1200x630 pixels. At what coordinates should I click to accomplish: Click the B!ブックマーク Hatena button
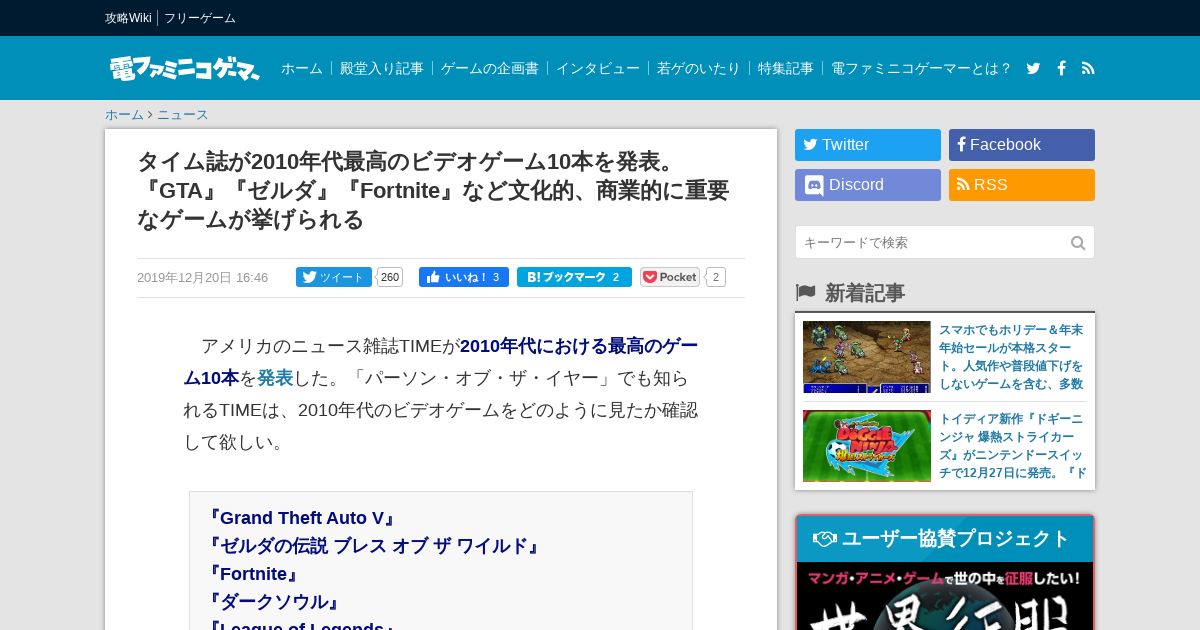click(x=574, y=277)
